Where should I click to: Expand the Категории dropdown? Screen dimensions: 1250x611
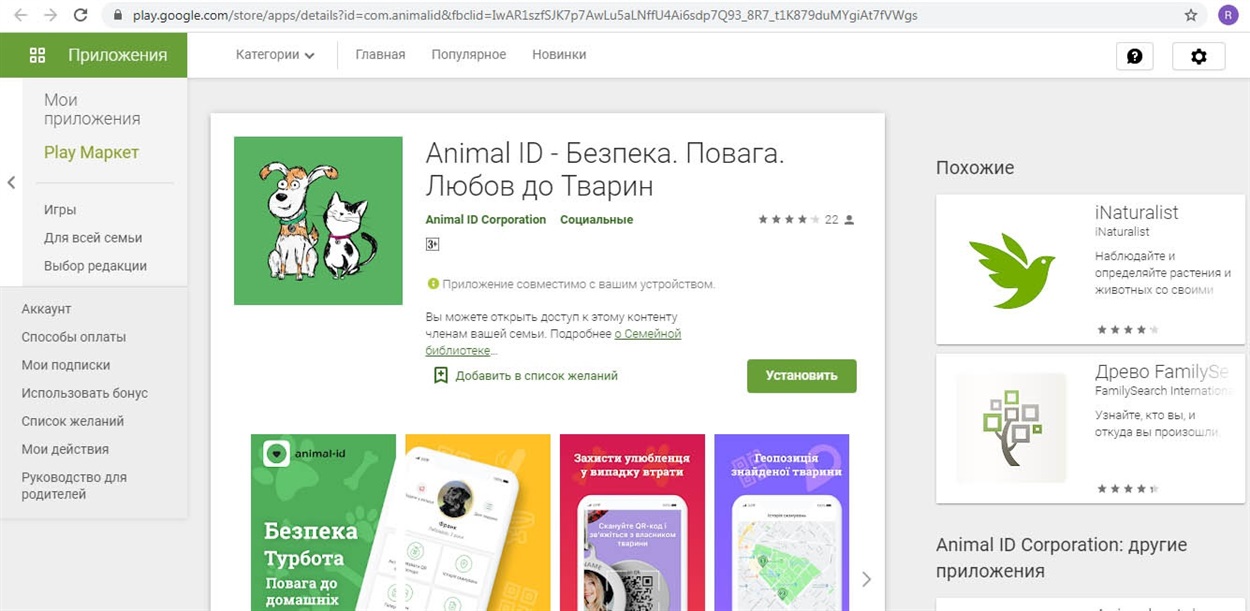[x=275, y=55]
